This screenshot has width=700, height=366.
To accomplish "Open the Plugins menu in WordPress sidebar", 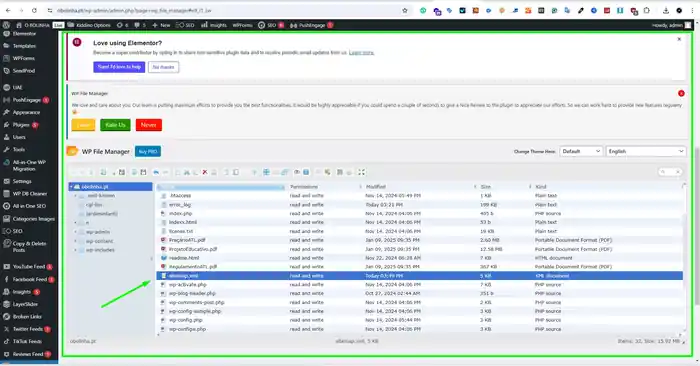I will 21,125.
